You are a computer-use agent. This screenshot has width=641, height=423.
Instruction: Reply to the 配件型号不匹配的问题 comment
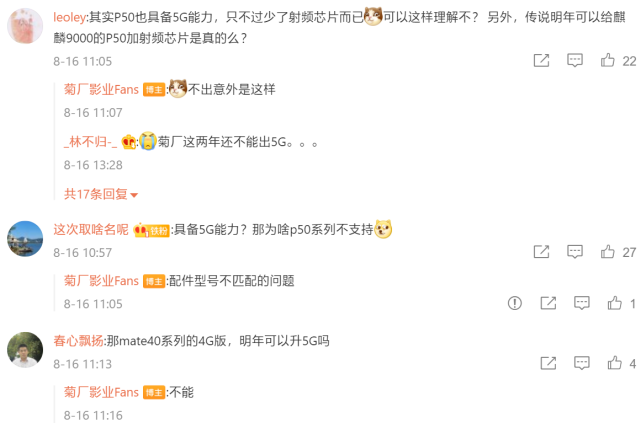pos(581,303)
